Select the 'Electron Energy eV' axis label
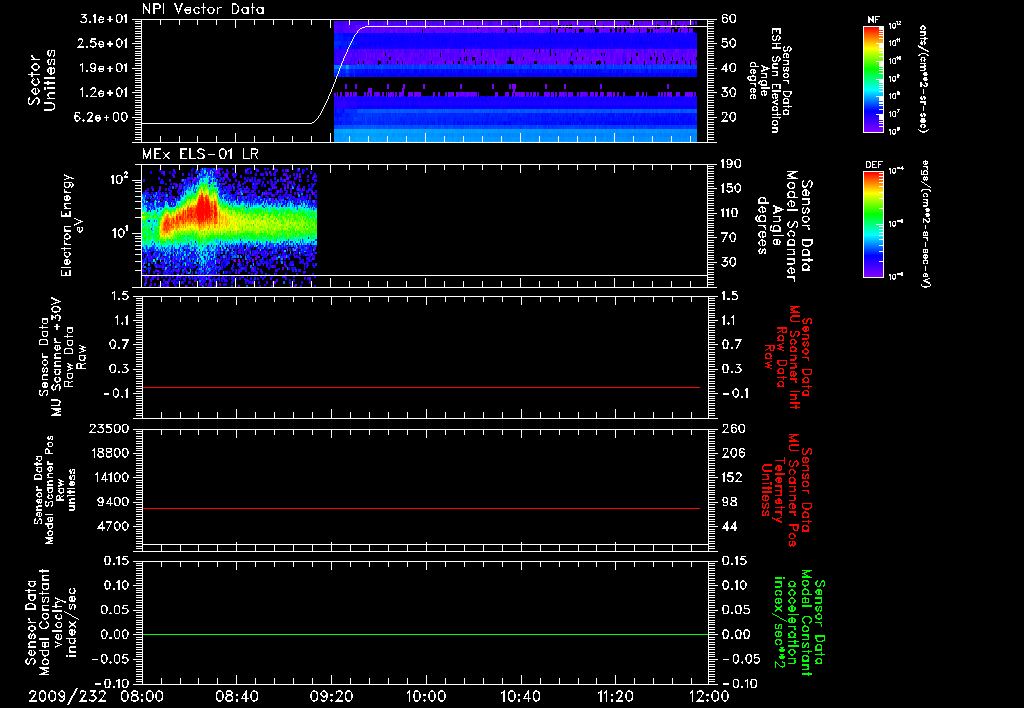 (71, 225)
